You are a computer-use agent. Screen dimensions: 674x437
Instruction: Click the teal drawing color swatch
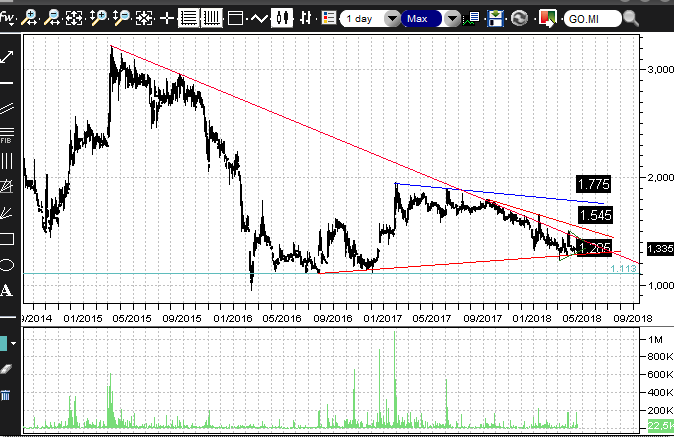(x=3, y=343)
